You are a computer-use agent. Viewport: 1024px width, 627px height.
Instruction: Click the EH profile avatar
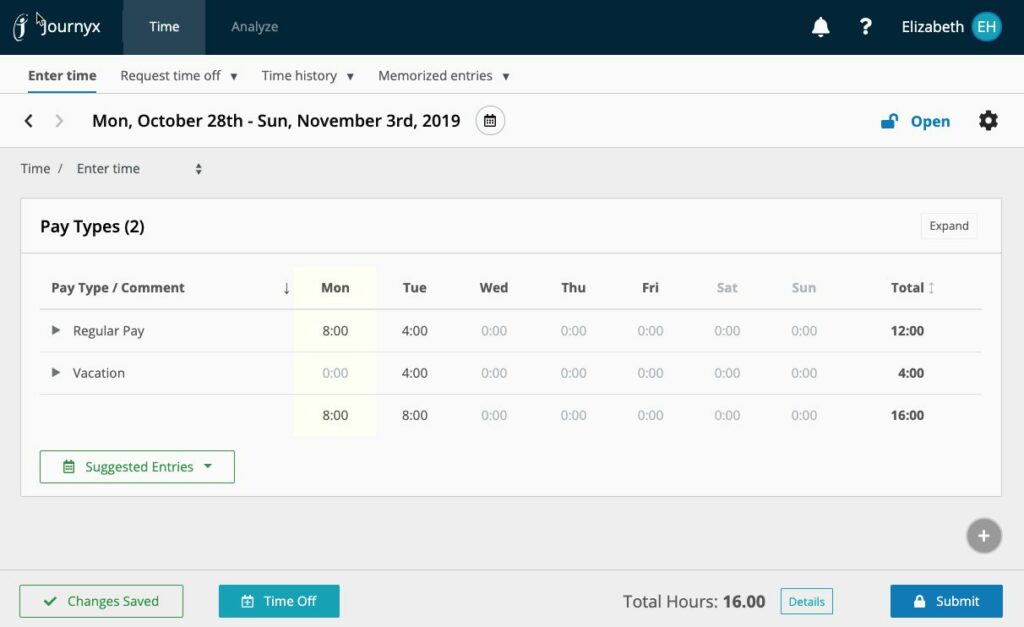tap(986, 27)
